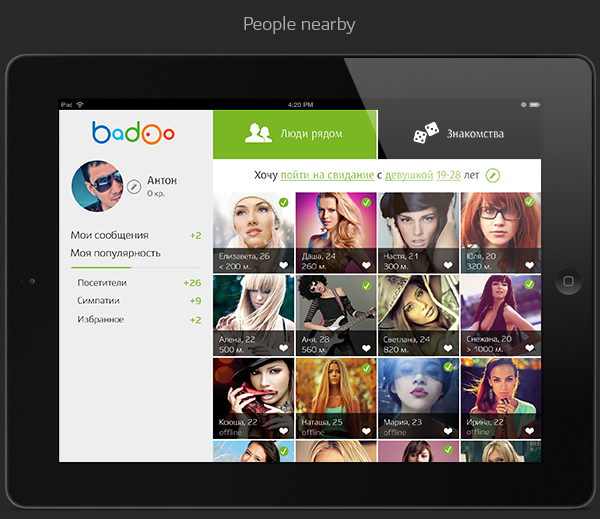Image resolution: width=600 pixels, height=519 pixels.
Task: Click the +26 visitors counter
Action: coord(192,283)
